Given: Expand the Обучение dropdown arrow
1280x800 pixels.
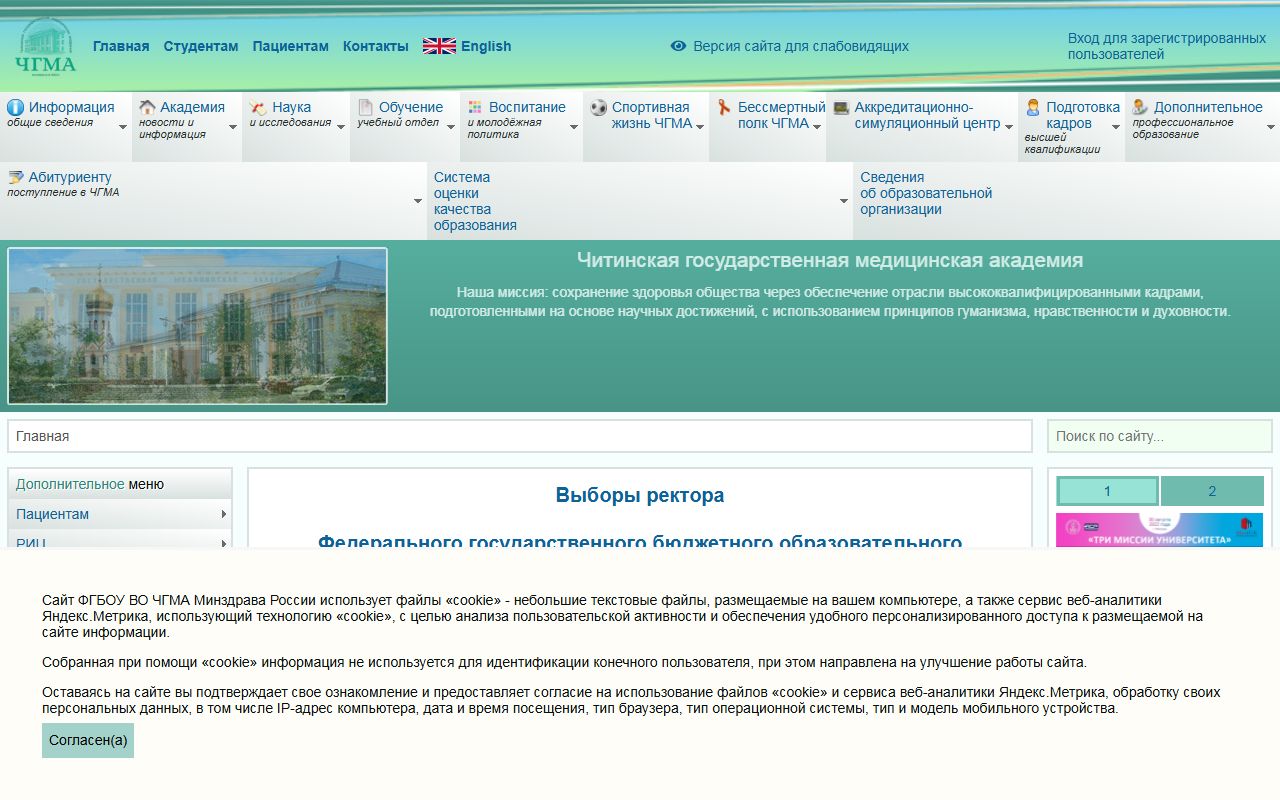Looking at the screenshot, I should point(451,127).
